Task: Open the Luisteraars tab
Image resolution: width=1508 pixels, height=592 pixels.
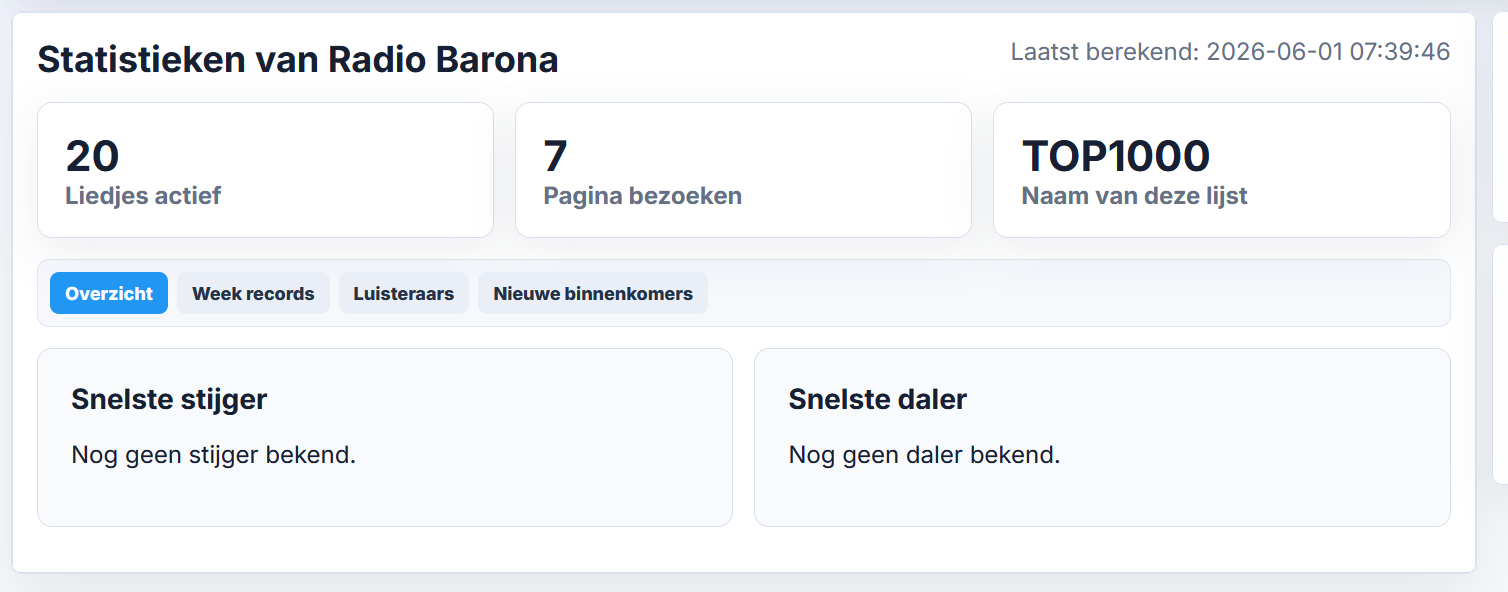Action: click(x=404, y=293)
